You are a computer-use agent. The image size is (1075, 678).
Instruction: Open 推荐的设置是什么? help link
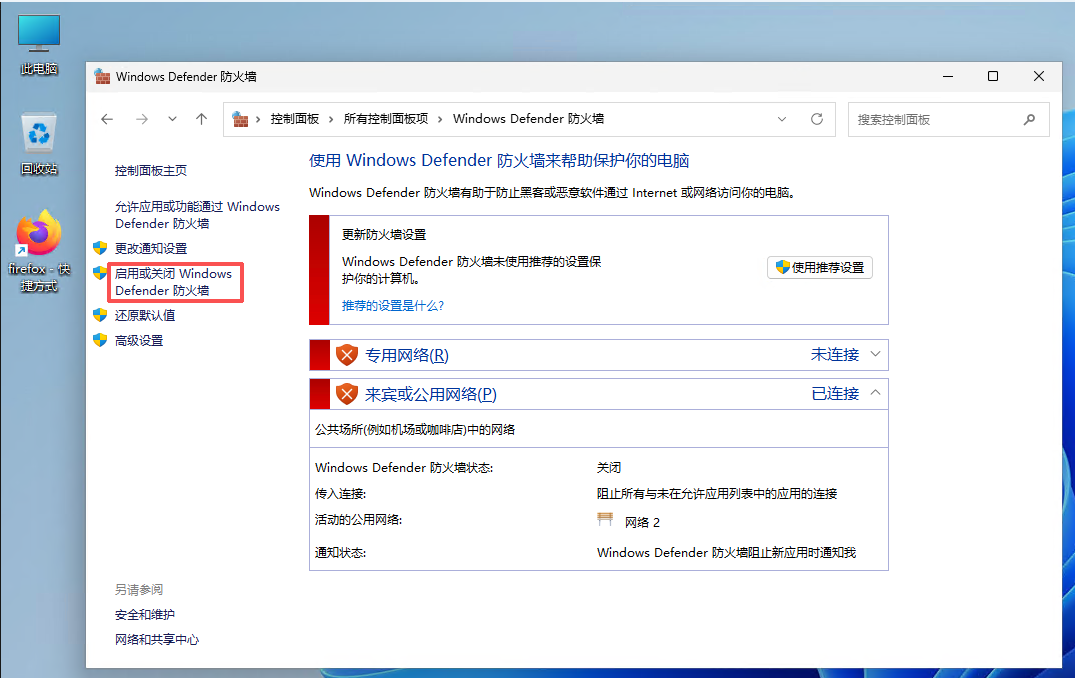[392, 305]
